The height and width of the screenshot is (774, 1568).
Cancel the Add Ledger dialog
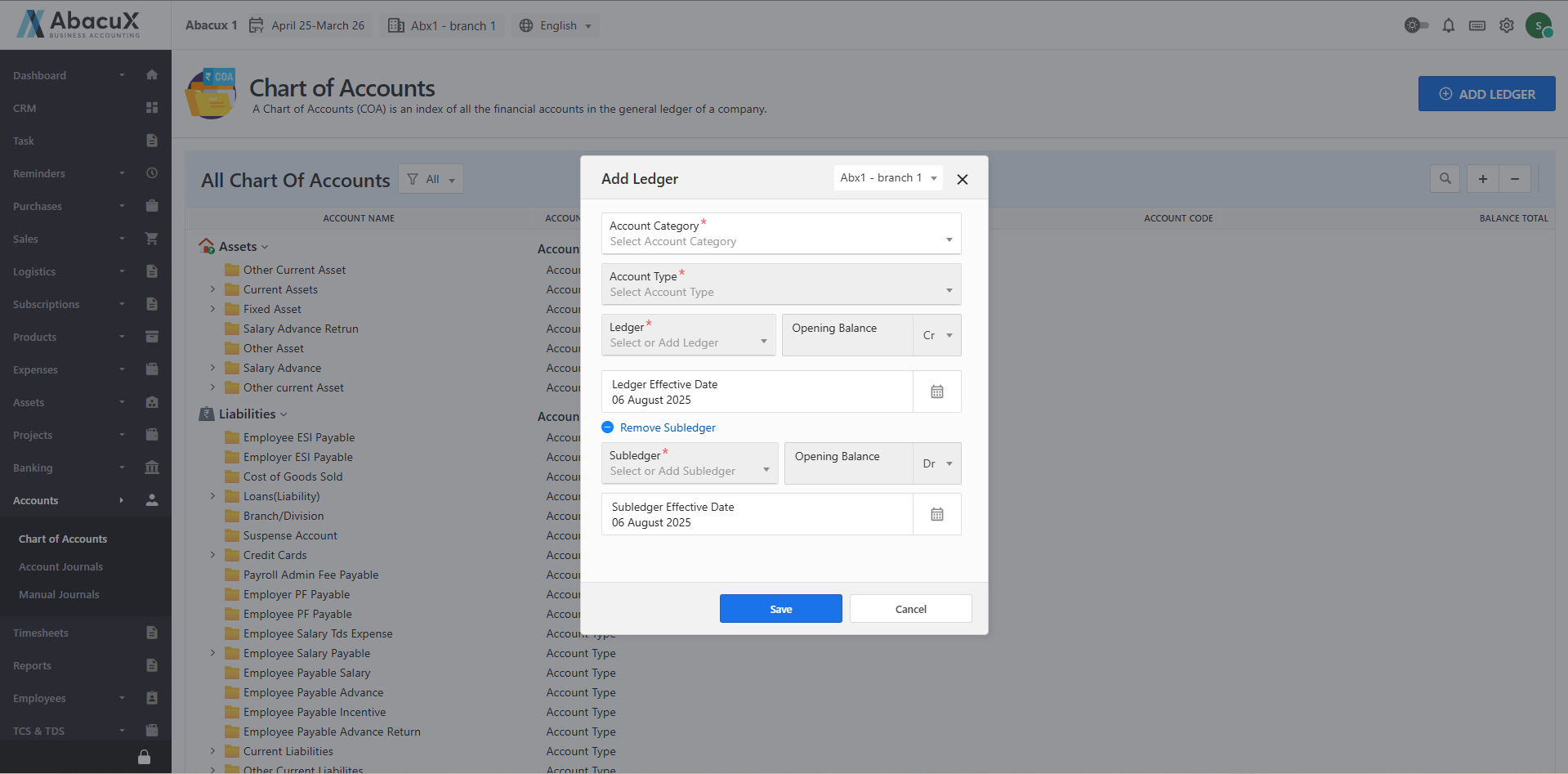pyautogui.click(x=910, y=609)
